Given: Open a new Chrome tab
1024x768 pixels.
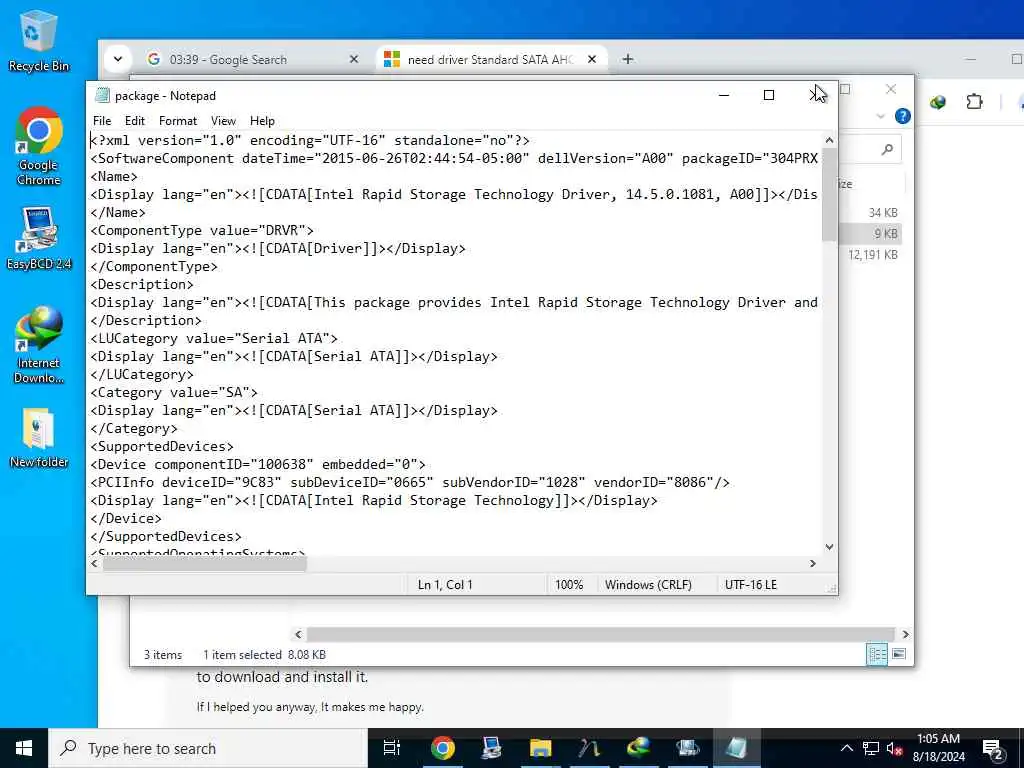Looking at the screenshot, I should pos(628,59).
